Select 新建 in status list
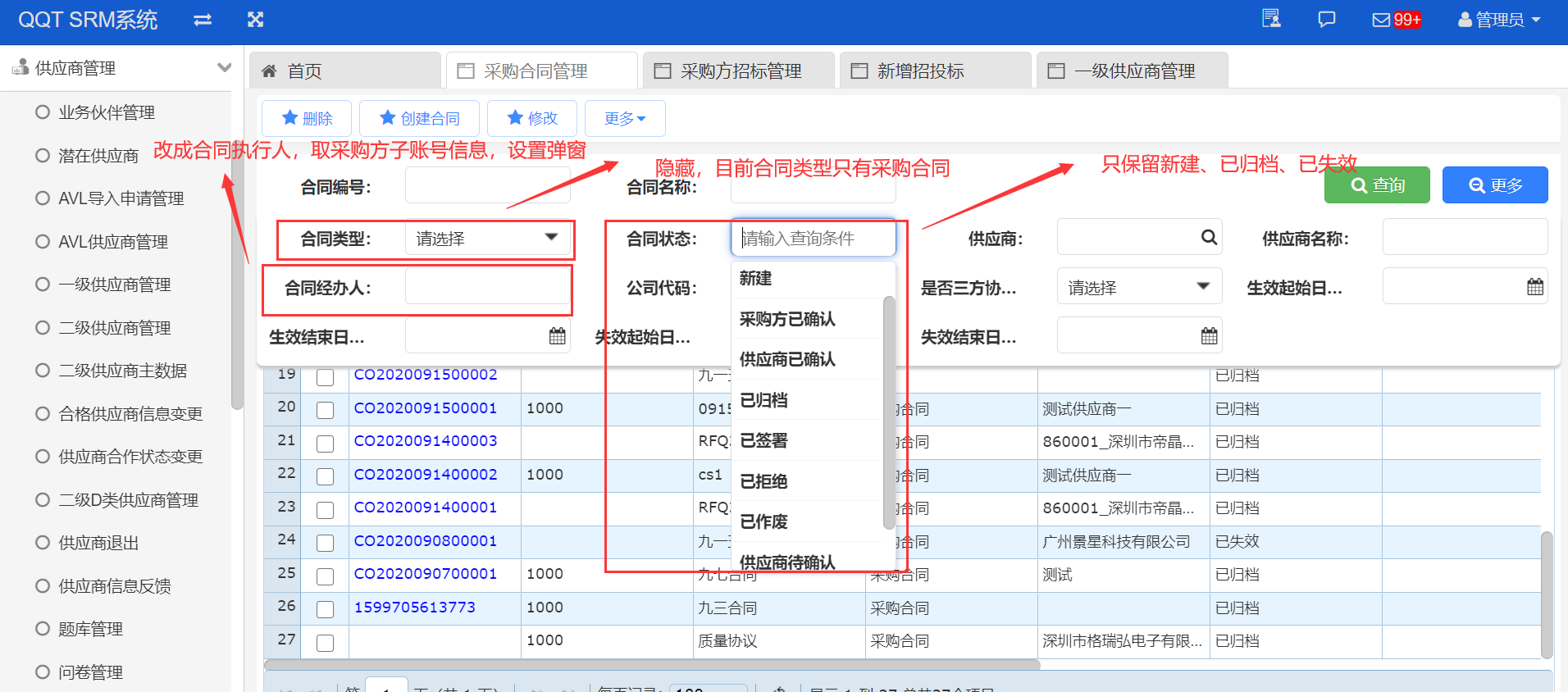Screen dimensions: 1568x692 pos(807,278)
